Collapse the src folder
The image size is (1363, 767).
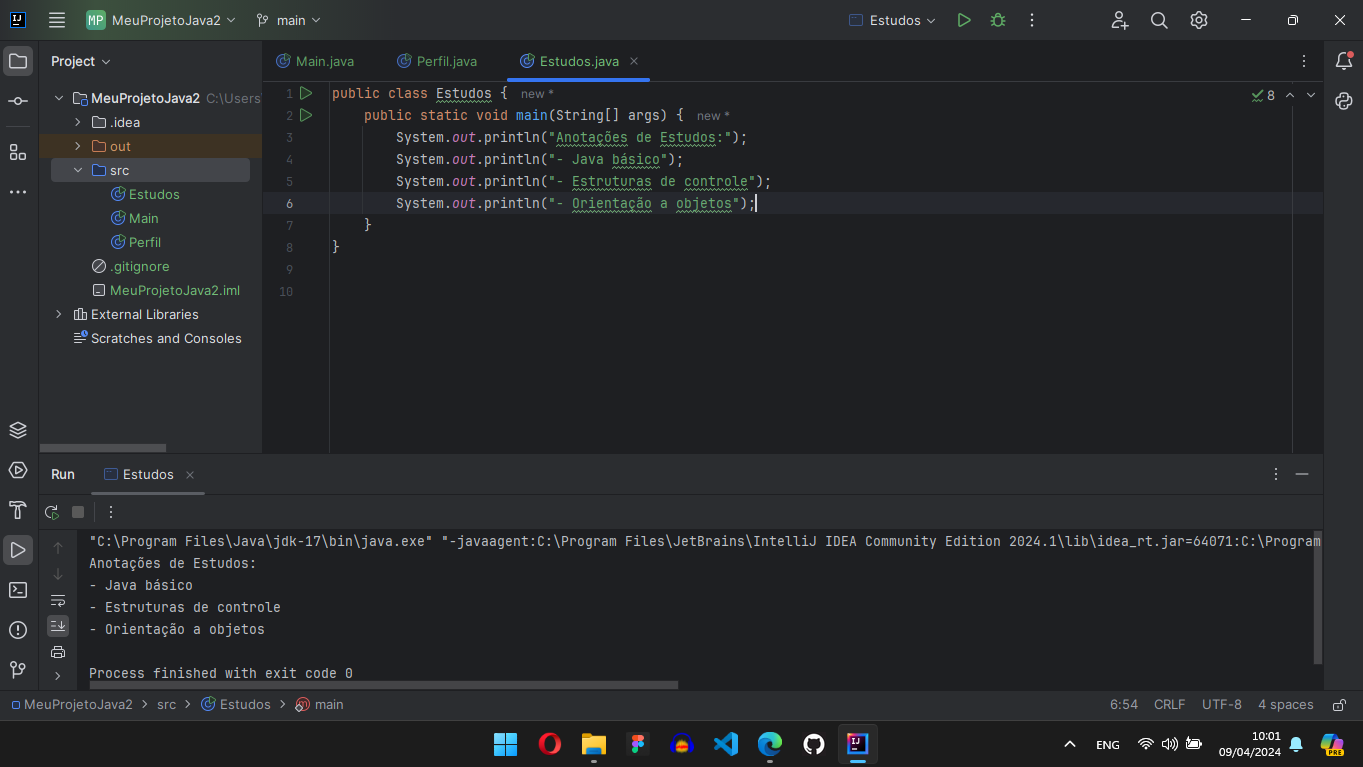click(x=78, y=170)
